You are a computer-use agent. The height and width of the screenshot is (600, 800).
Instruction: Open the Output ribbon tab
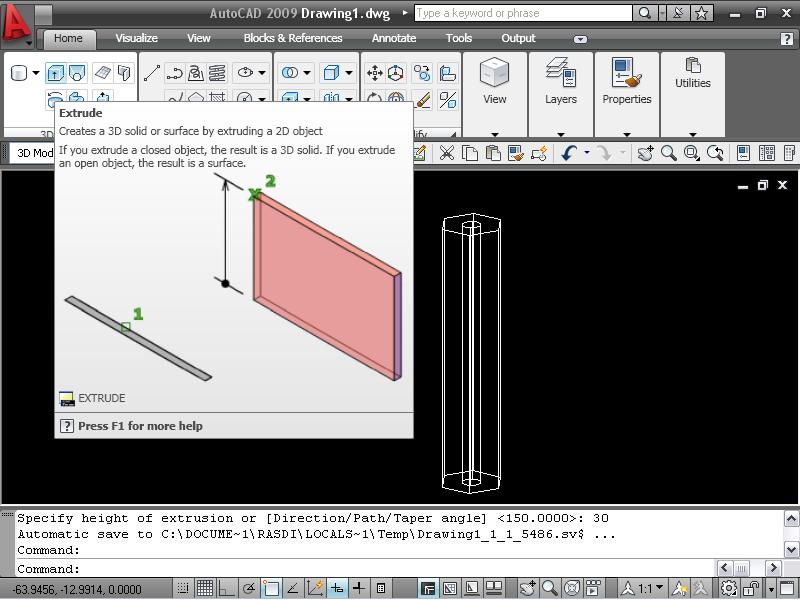518,38
